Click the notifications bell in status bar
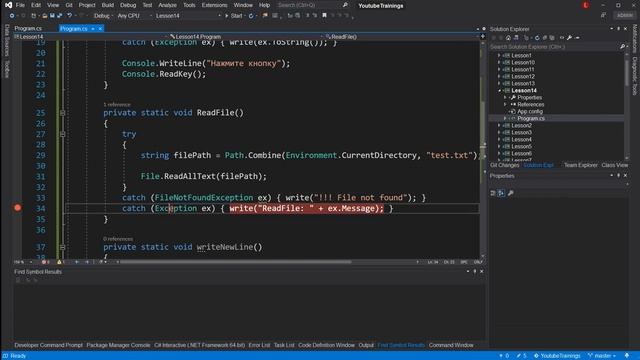This screenshot has width=640, height=360. (627, 356)
